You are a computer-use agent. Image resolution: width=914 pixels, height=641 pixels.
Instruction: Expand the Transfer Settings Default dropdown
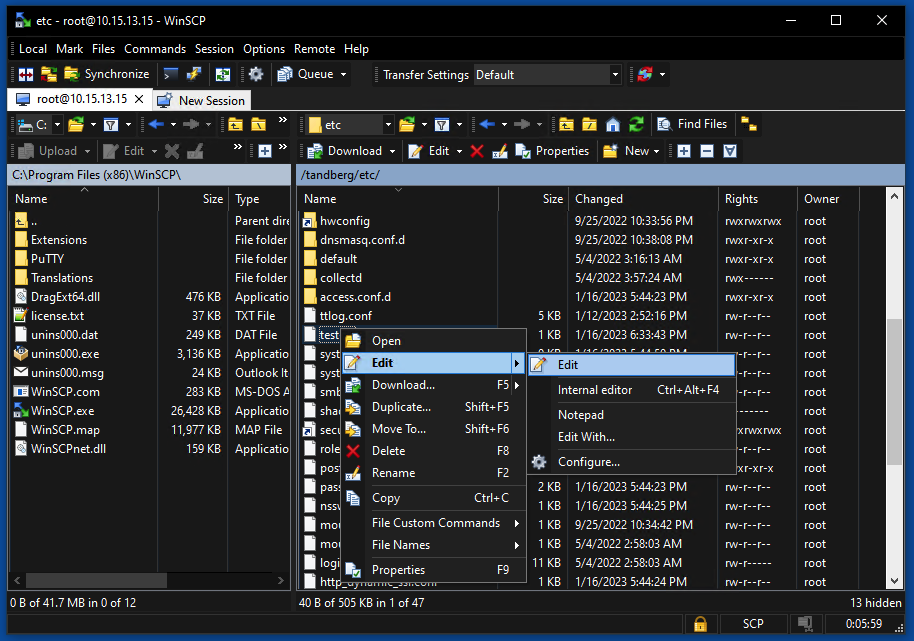pyautogui.click(x=615, y=74)
